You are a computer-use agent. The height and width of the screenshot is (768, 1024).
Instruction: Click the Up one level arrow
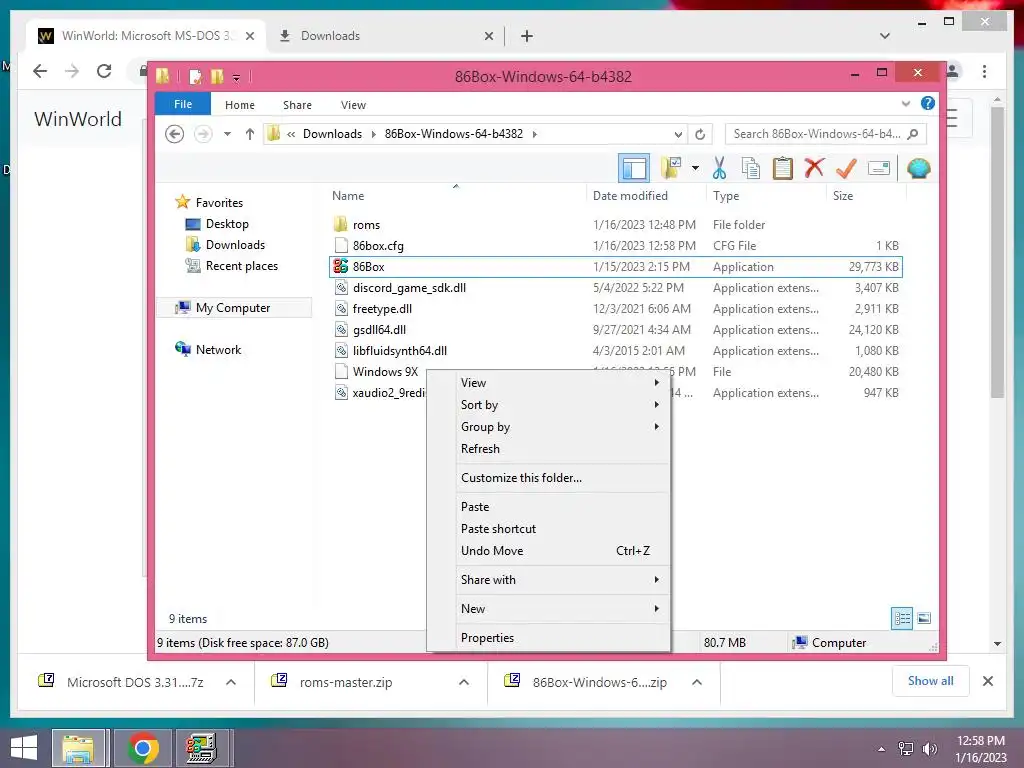coord(249,134)
